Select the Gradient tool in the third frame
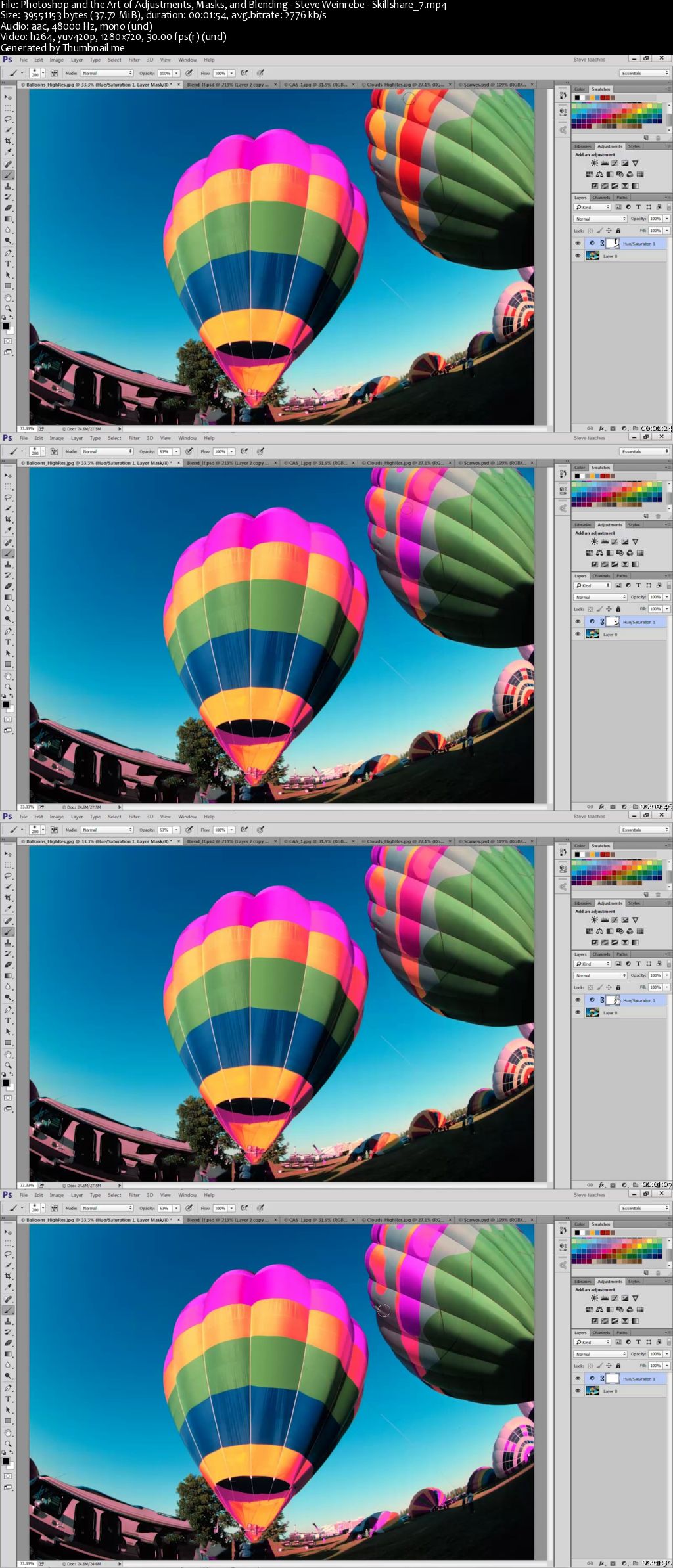The image size is (673, 1568). pos(9,975)
